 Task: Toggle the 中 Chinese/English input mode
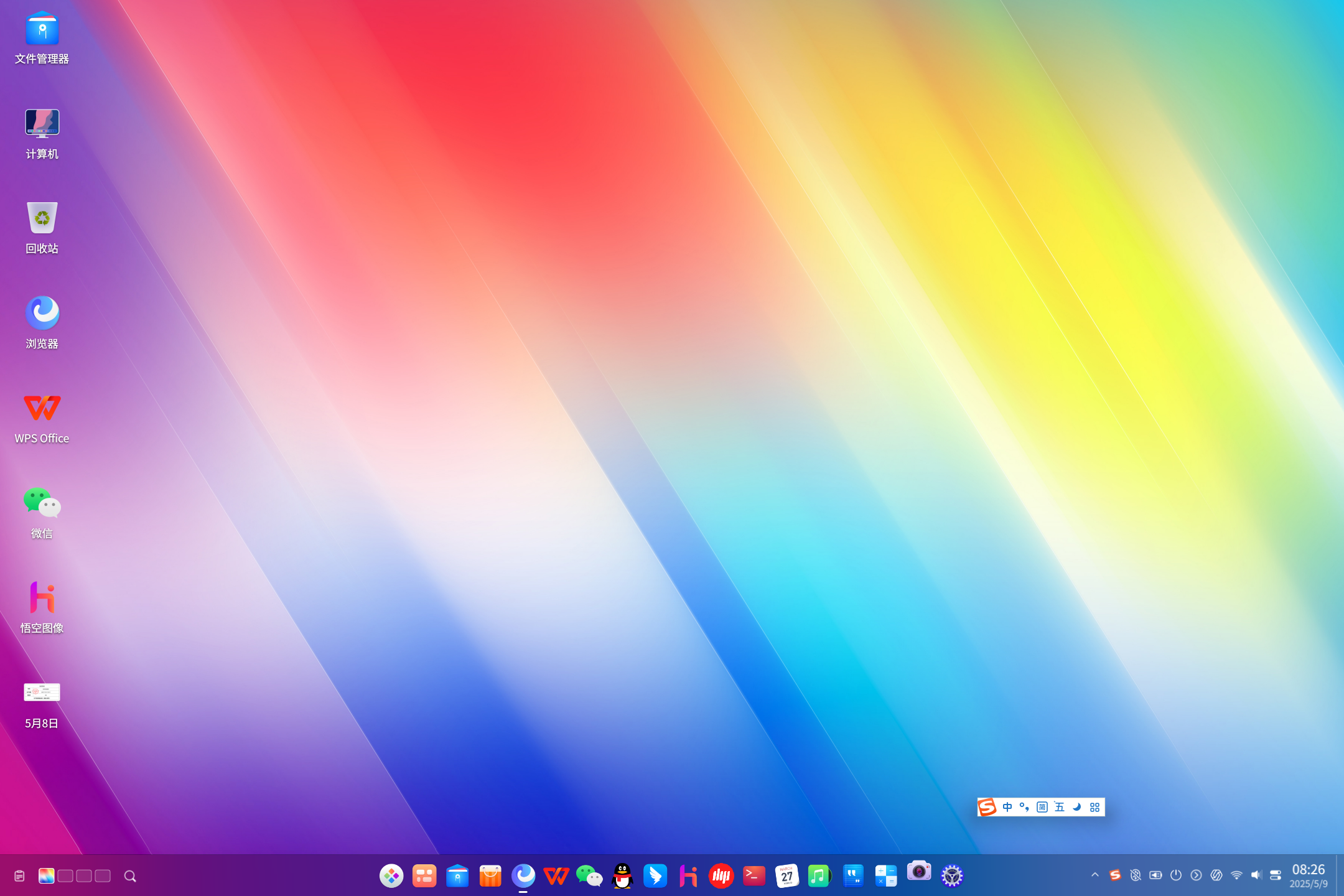click(x=1007, y=807)
